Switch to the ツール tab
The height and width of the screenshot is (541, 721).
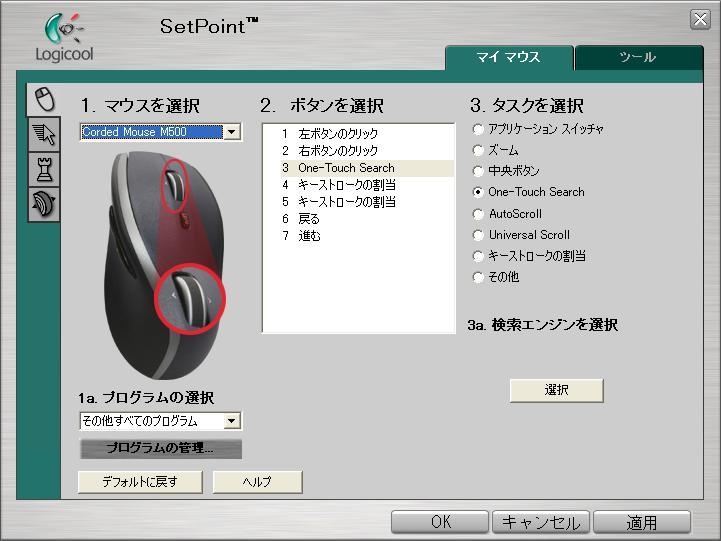(x=639, y=57)
